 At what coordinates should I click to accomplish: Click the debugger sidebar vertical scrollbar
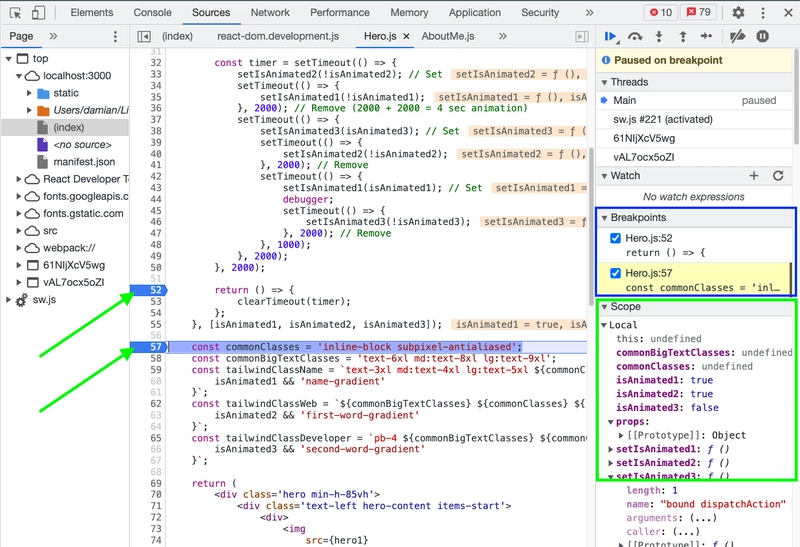click(x=796, y=96)
